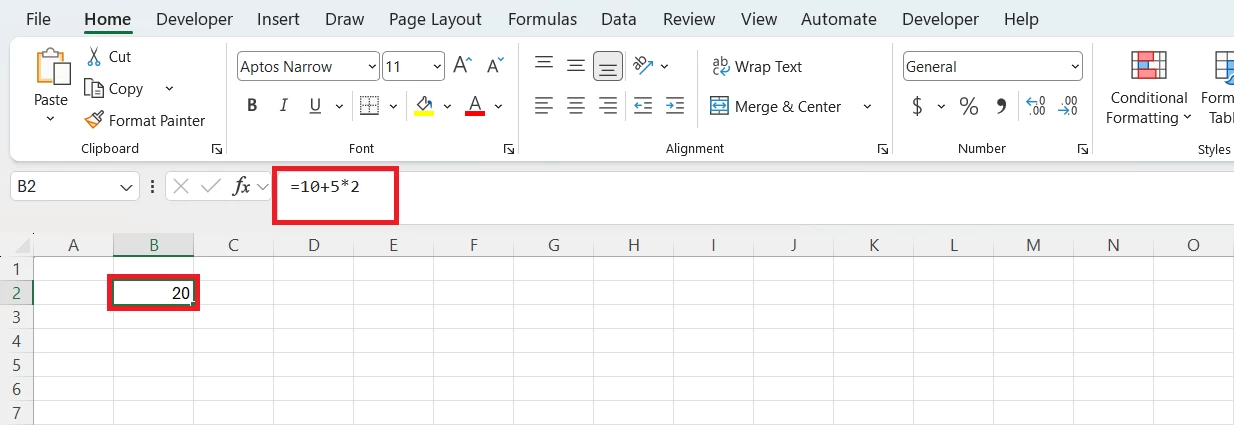This screenshot has width=1234, height=425.
Task: Open the Aptos Narrow font list
Action: pos(373,67)
